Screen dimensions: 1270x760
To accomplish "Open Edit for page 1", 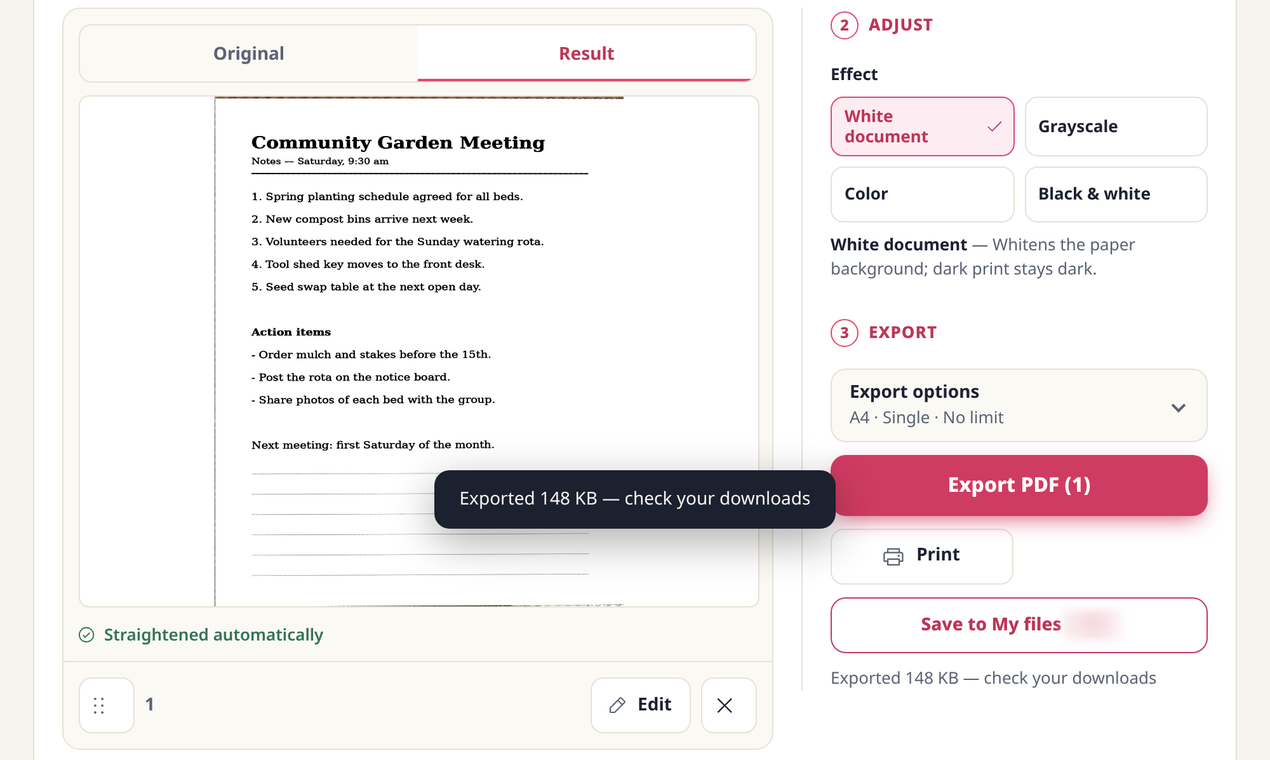I will [x=640, y=705].
